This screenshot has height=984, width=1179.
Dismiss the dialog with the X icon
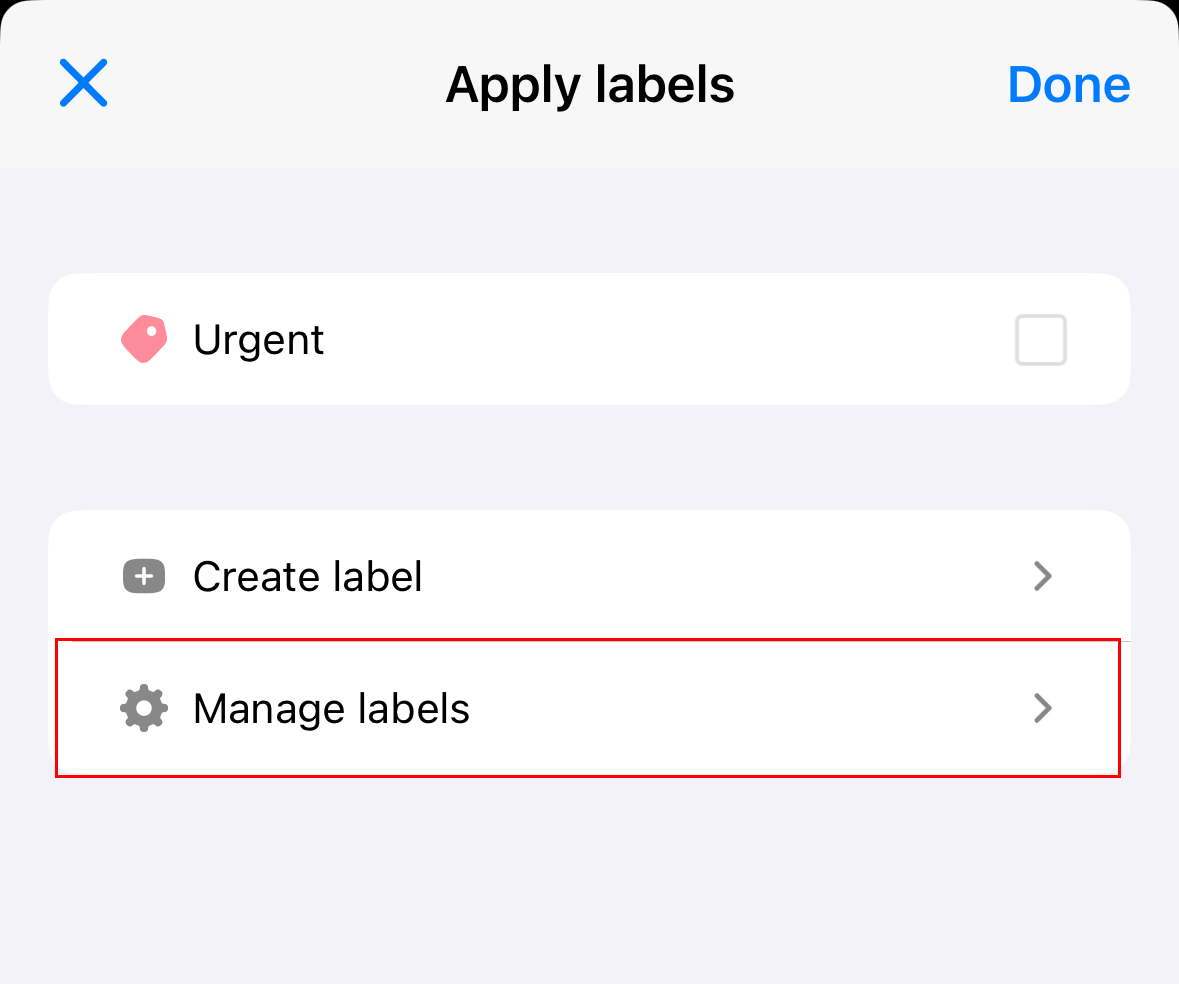click(83, 83)
